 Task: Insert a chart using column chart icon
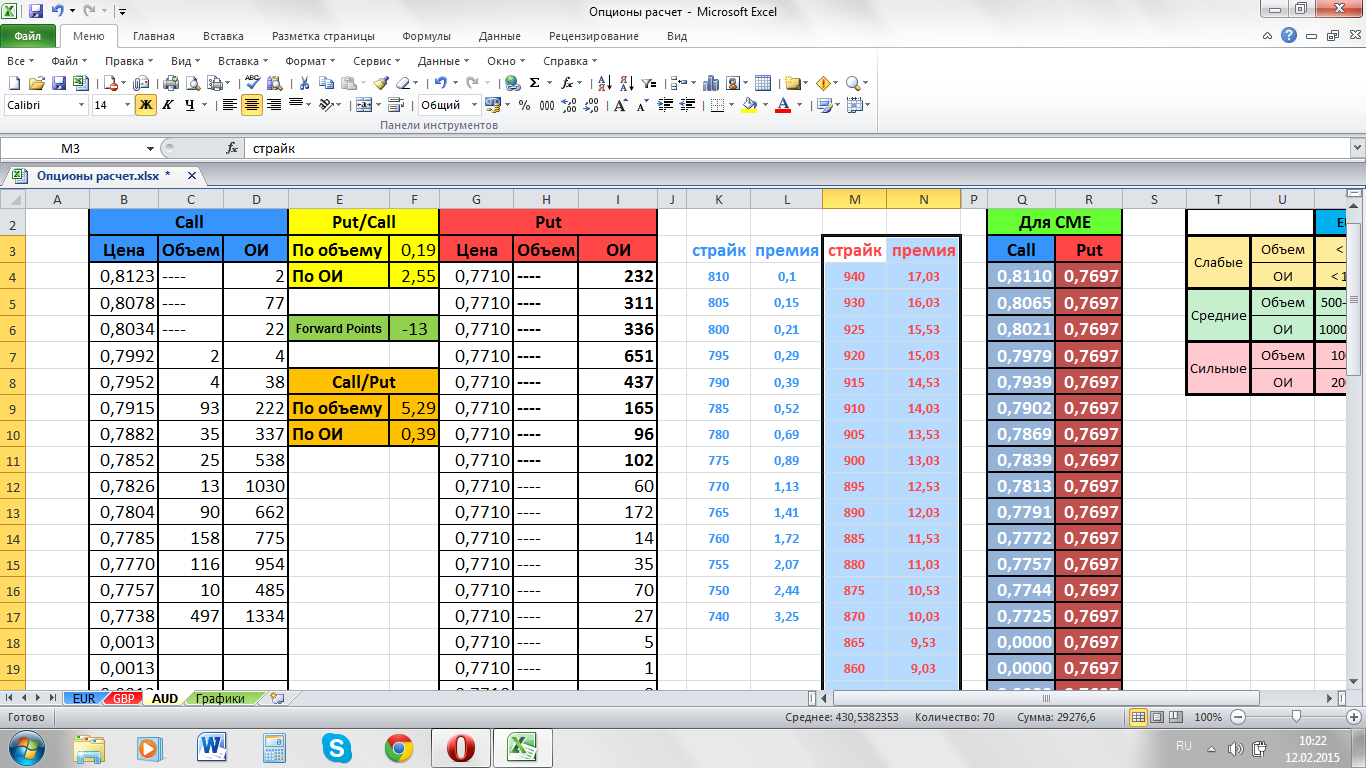click(710, 83)
